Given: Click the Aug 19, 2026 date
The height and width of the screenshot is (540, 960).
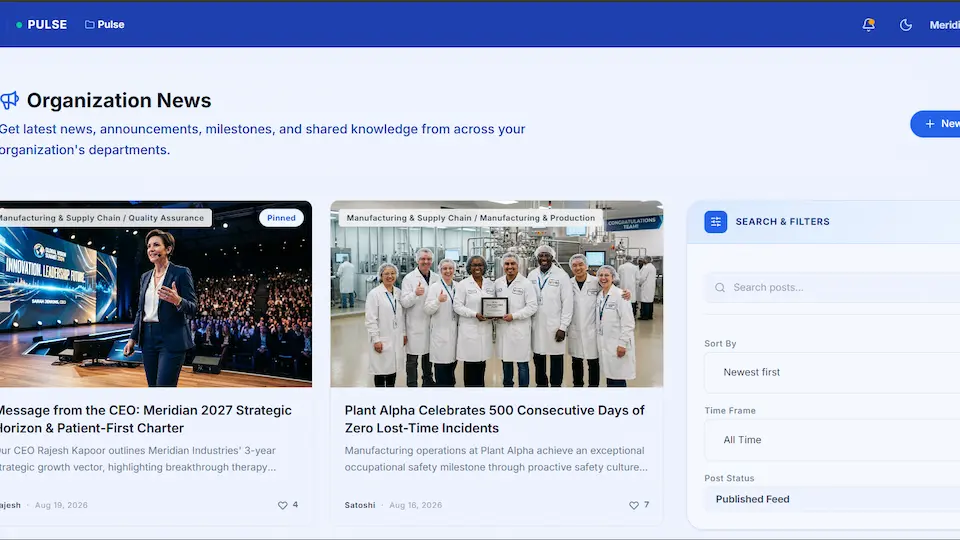Looking at the screenshot, I should click(x=61, y=505).
